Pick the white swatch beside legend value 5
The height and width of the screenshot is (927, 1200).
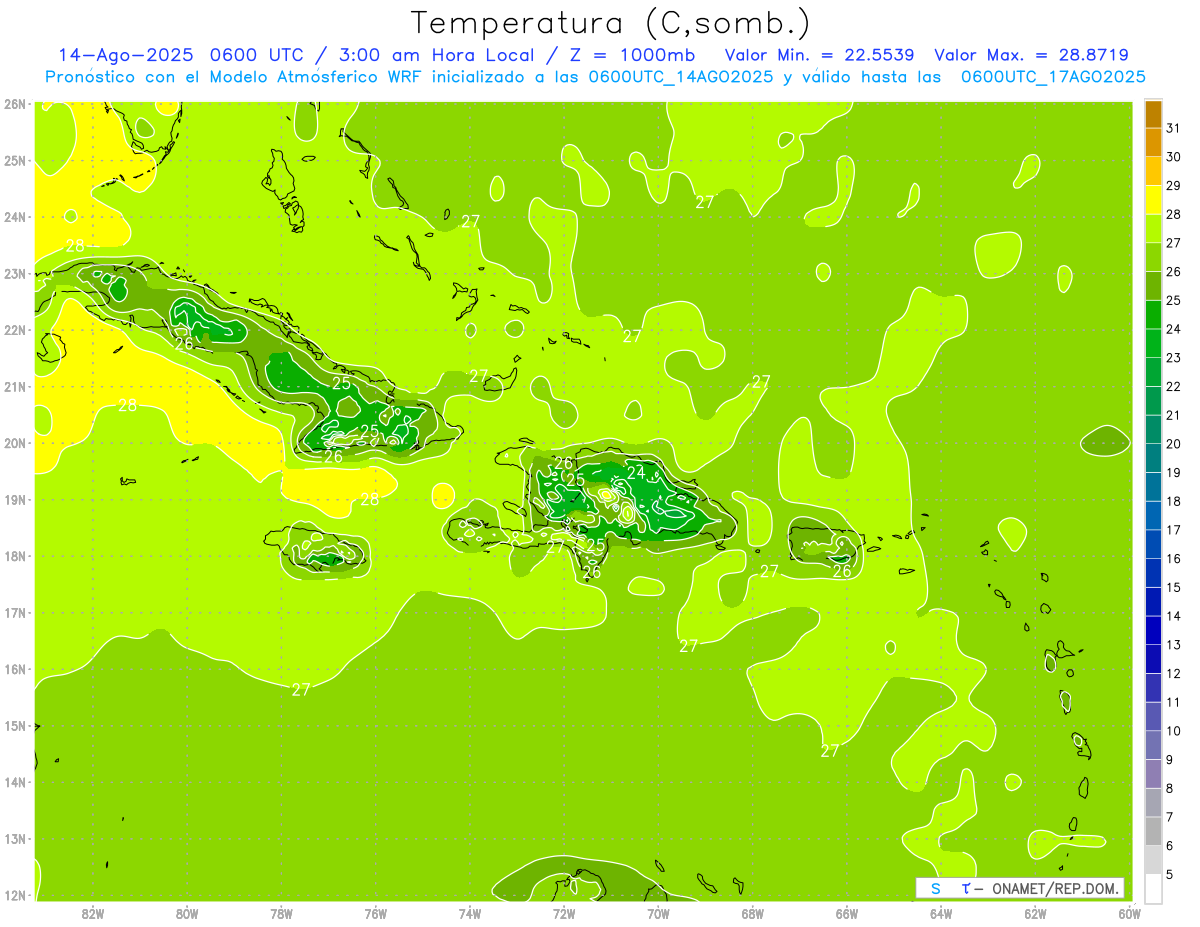pos(1153,888)
